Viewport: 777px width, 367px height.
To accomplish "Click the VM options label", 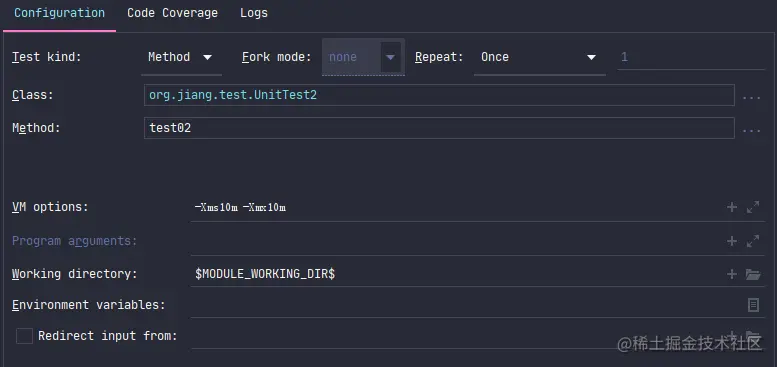I will pos(50,207).
